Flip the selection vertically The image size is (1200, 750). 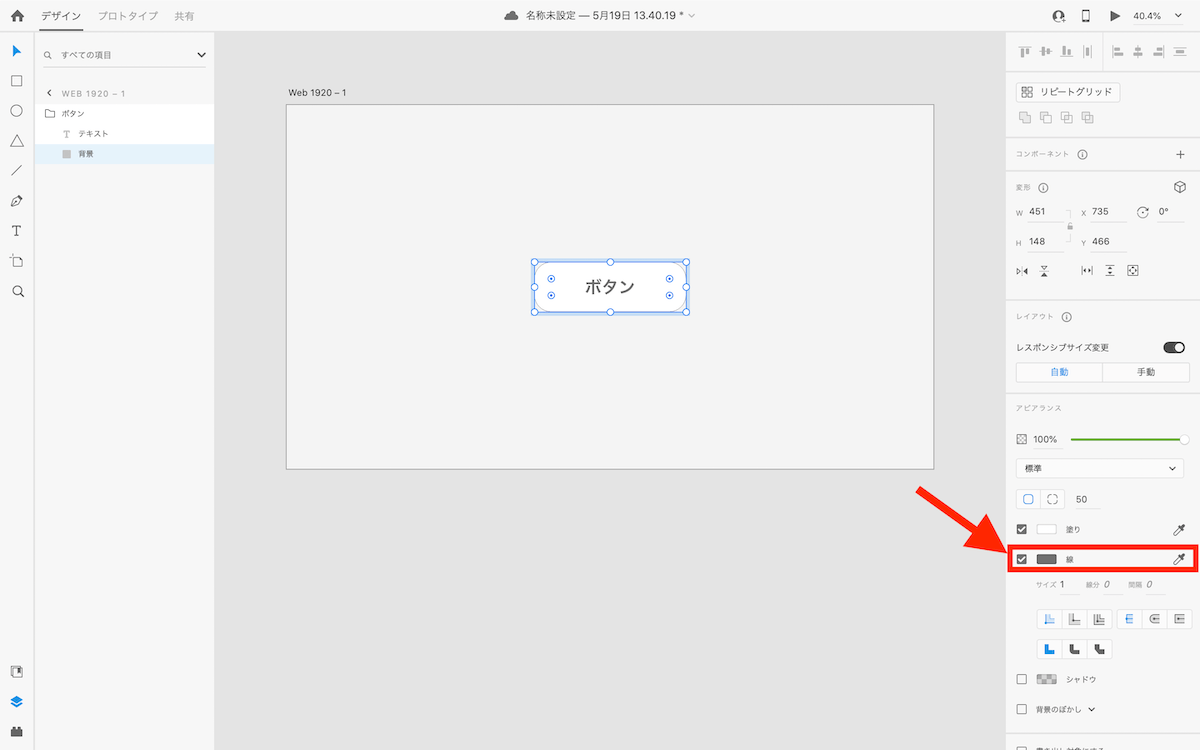pyautogui.click(x=1044, y=270)
